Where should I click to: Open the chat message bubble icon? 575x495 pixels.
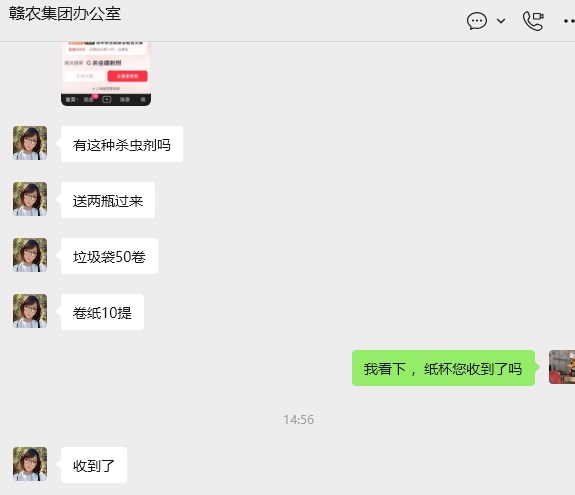point(477,21)
